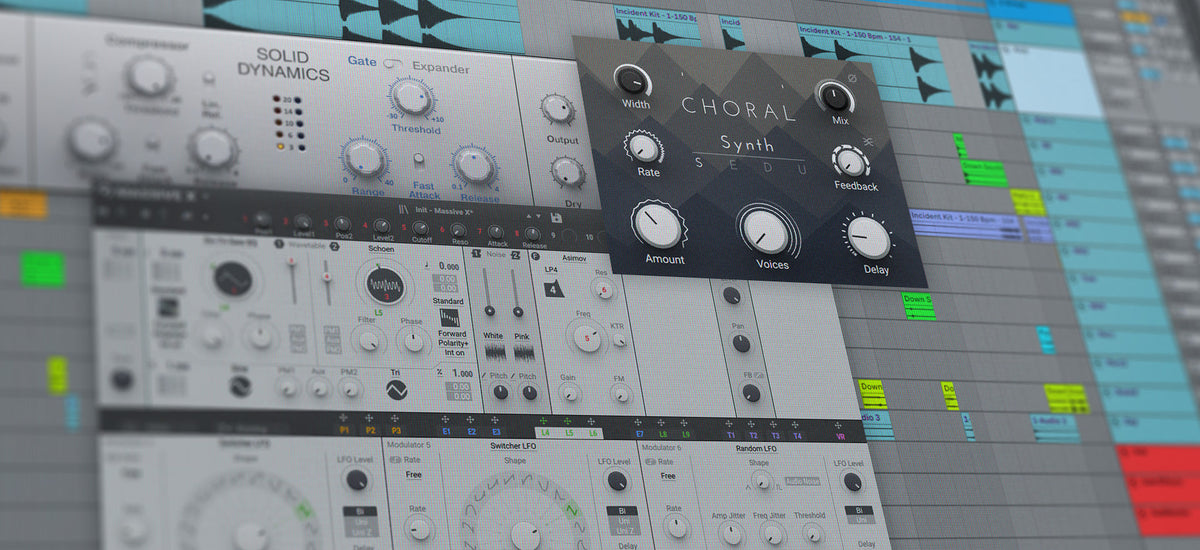The height and width of the screenshot is (550, 1200).
Task: Click macro knob 5 Cutoff
Action: click(422, 229)
